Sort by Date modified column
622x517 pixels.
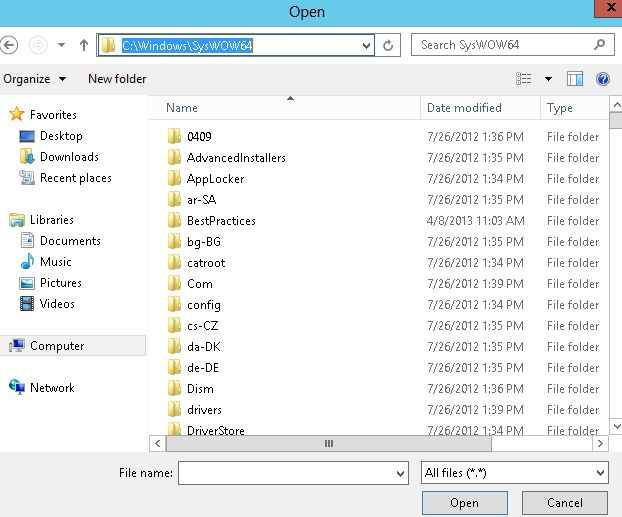[x=480, y=108]
